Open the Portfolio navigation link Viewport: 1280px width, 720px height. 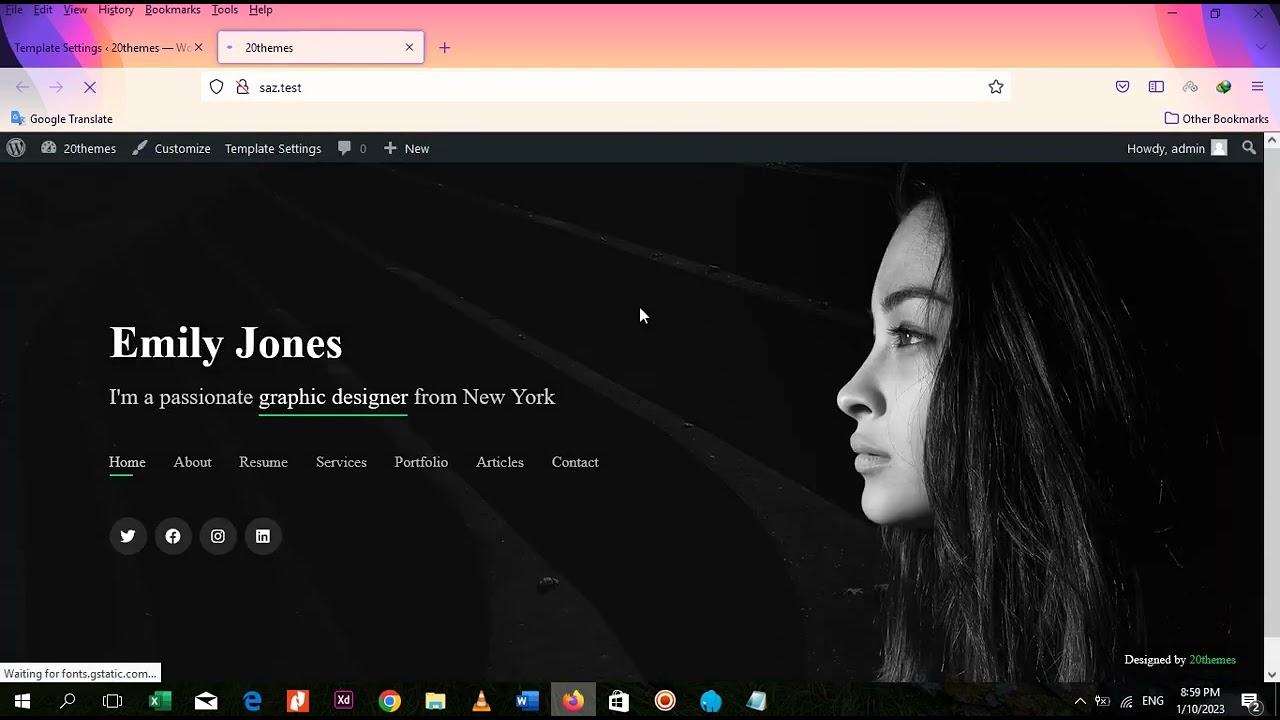[x=421, y=462]
